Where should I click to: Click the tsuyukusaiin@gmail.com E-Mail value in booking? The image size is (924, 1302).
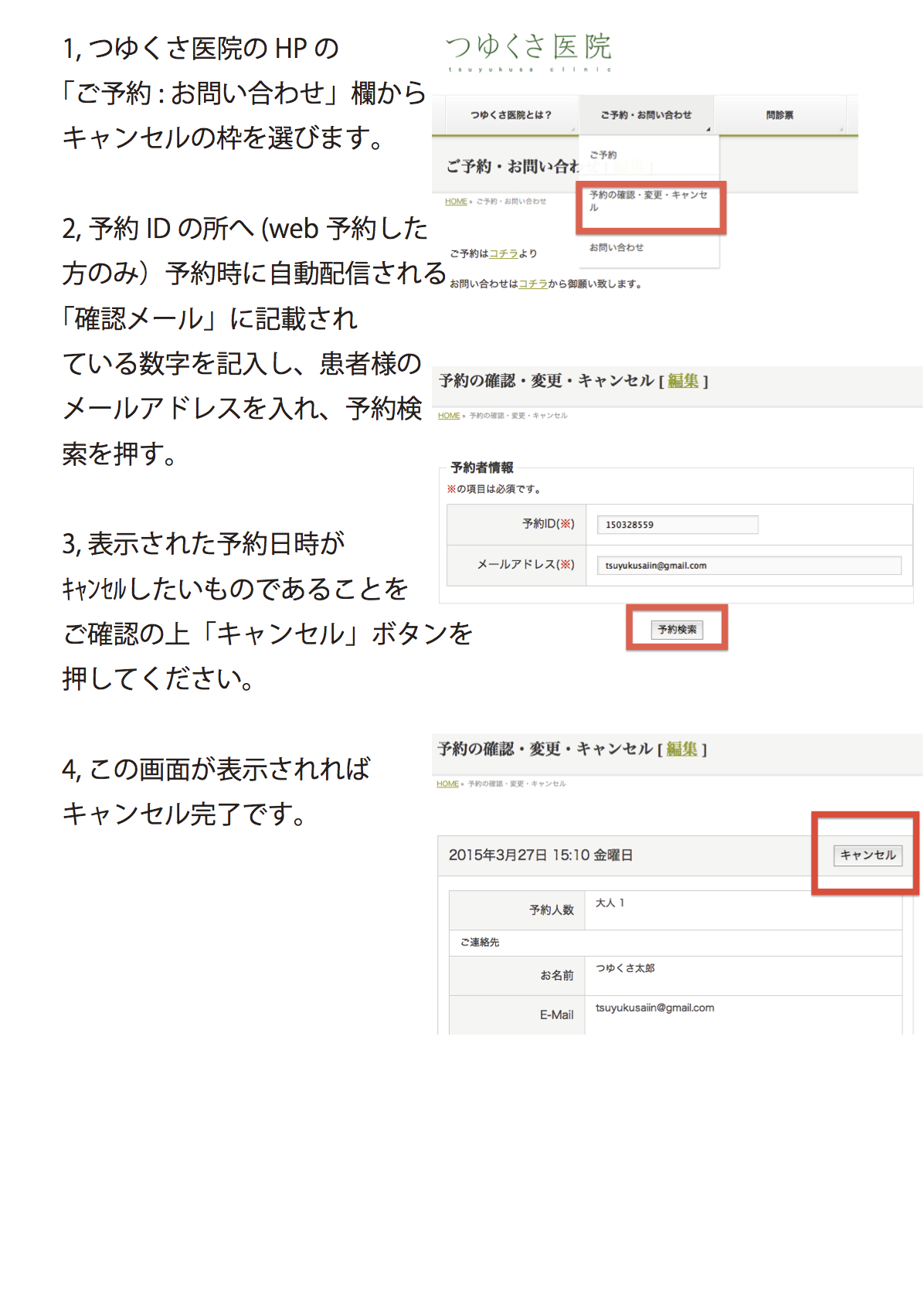coord(654,1008)
